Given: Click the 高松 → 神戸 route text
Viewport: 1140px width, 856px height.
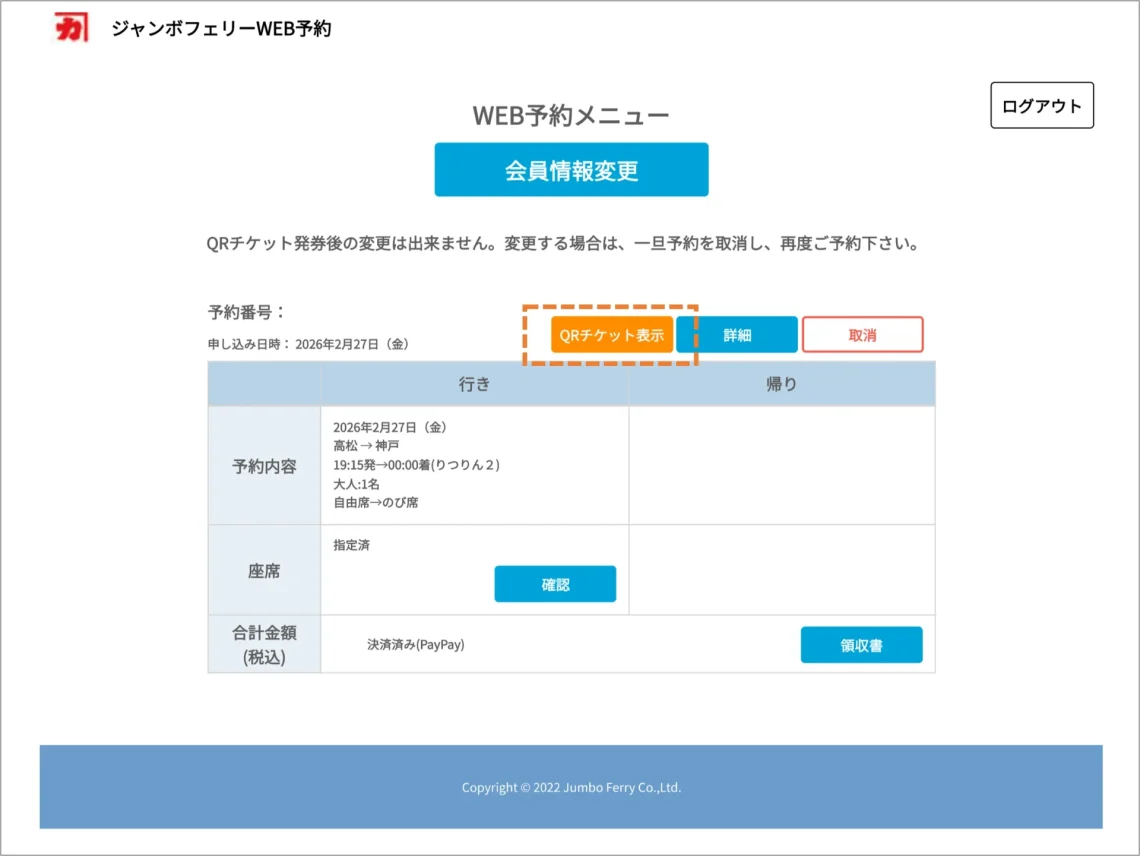Looking at the screenshot, I should pyautogui.click(x=366, y=446).
